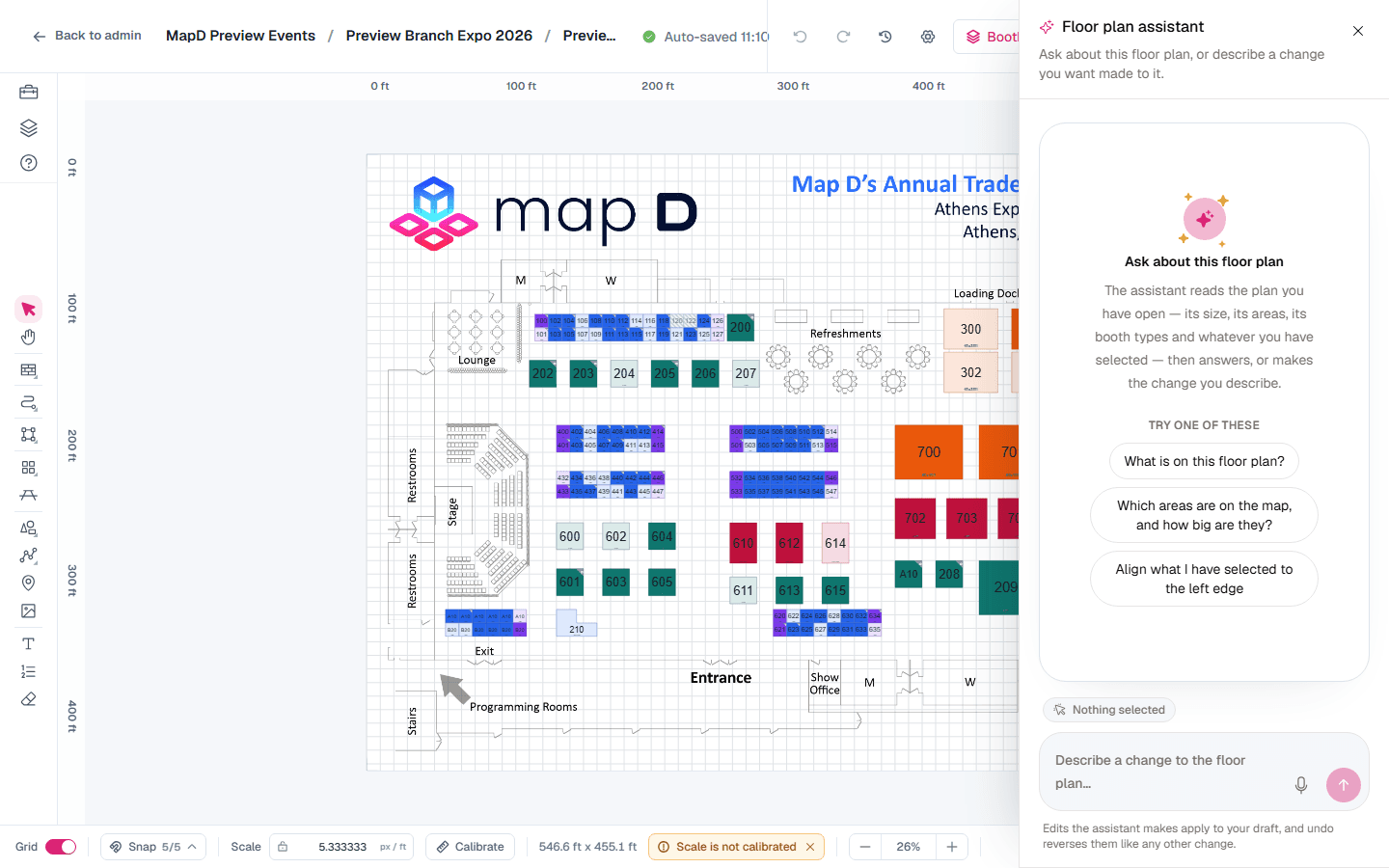This screenshot has height=868, width=1389.
Task: Choose the 'Align what I have selected' suggestion
Action: (1204, 579)
